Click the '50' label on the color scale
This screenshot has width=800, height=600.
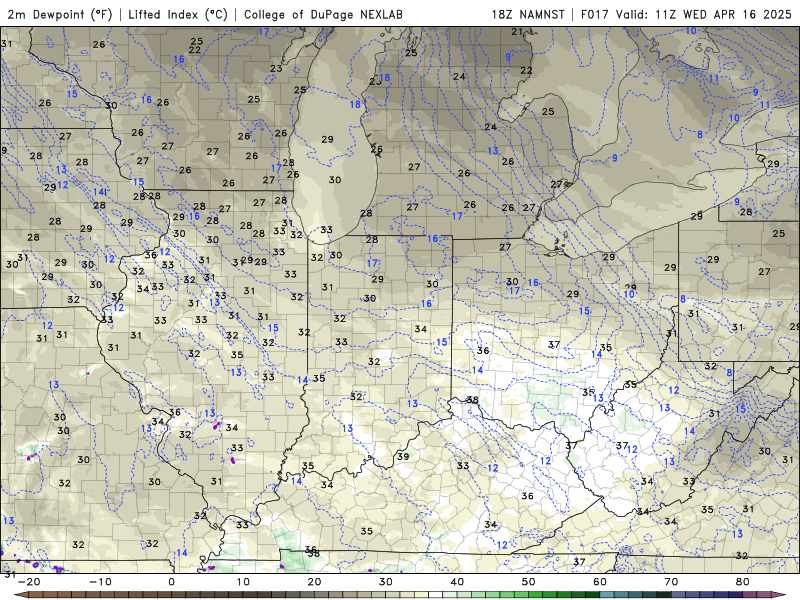coord(529,582)
